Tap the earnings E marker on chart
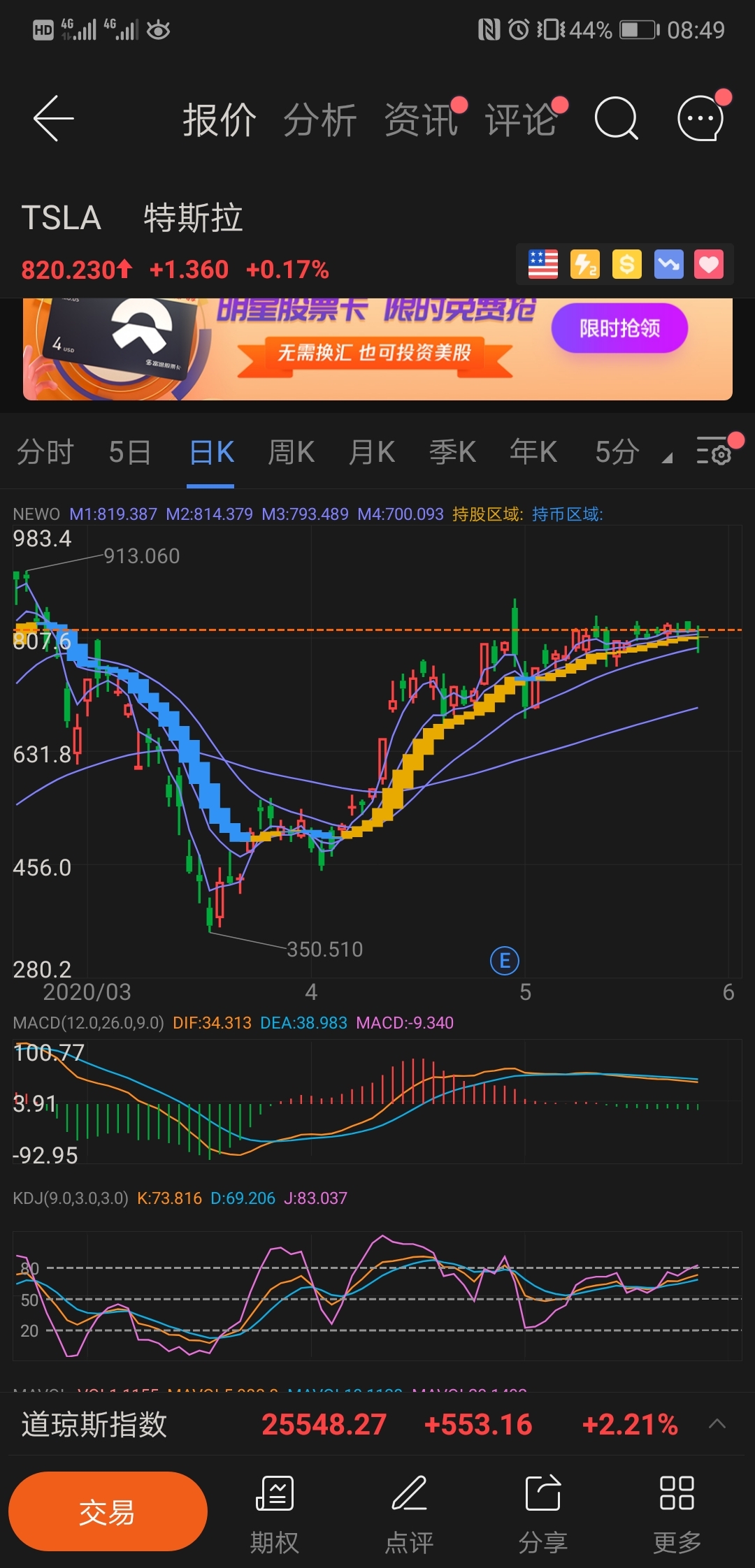This screenshot has height=1568, width=755. click(505, 961)
